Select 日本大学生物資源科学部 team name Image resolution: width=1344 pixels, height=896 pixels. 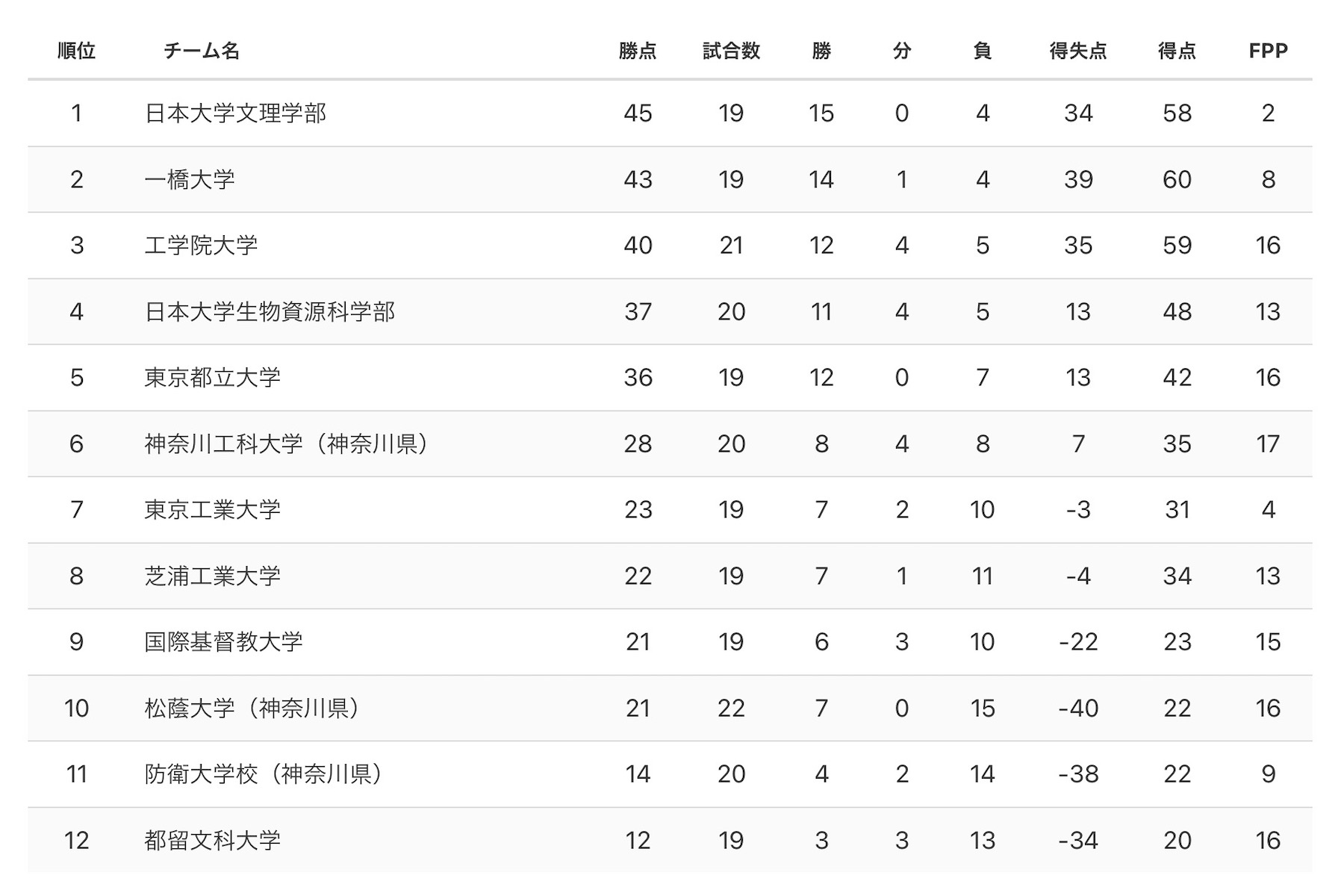[x=270, y=311]
